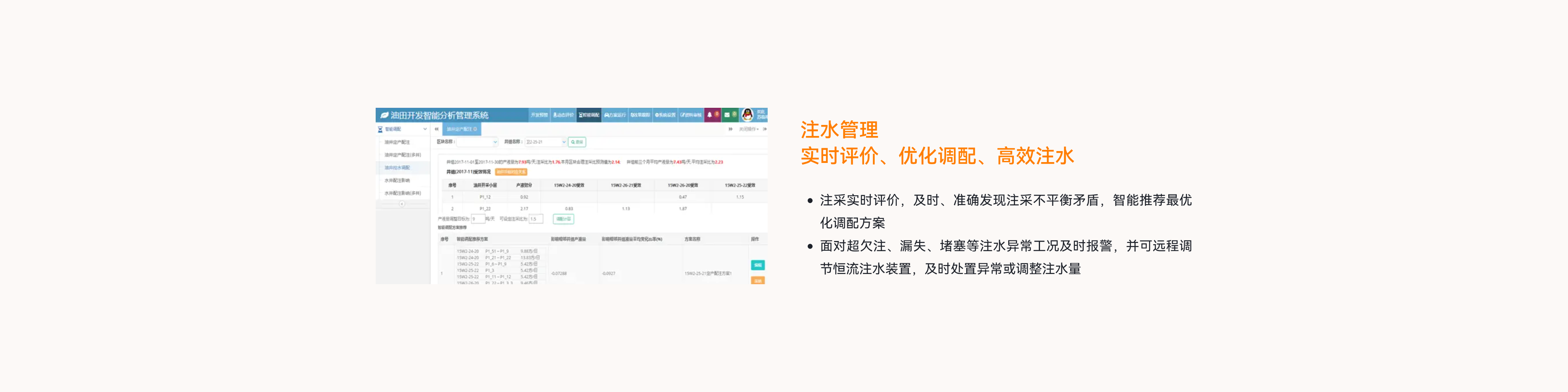Click the 9.88方/日 value in the plan list

(x=529, y=252)
